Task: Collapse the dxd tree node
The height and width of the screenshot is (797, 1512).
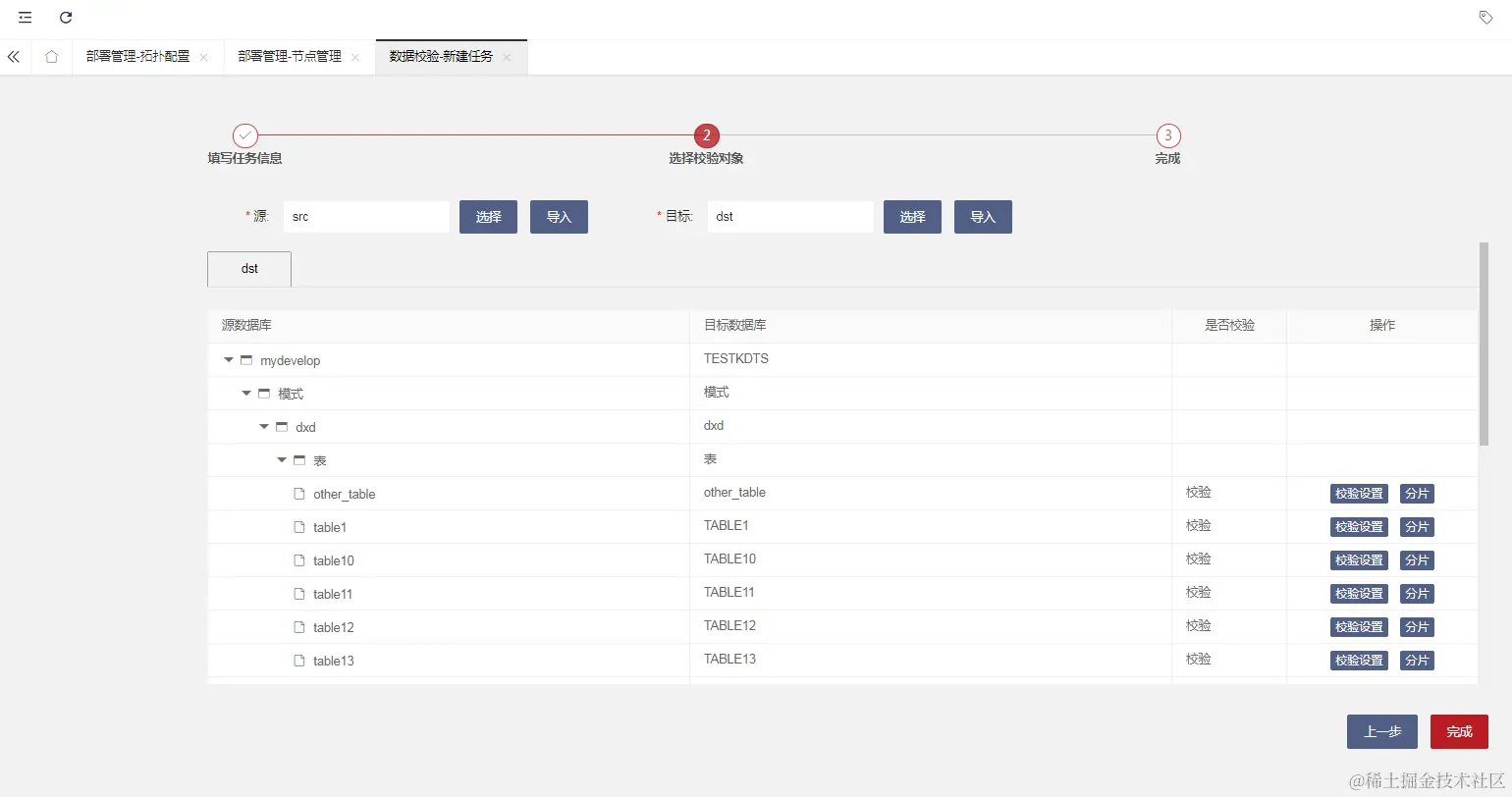Action: (x=264, y=427)
